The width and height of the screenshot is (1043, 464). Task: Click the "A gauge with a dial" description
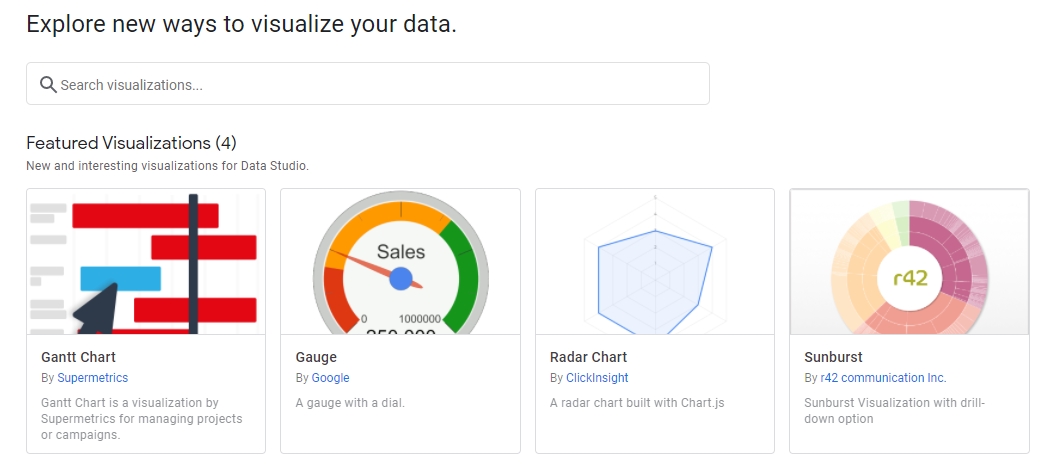coord(350,403)
